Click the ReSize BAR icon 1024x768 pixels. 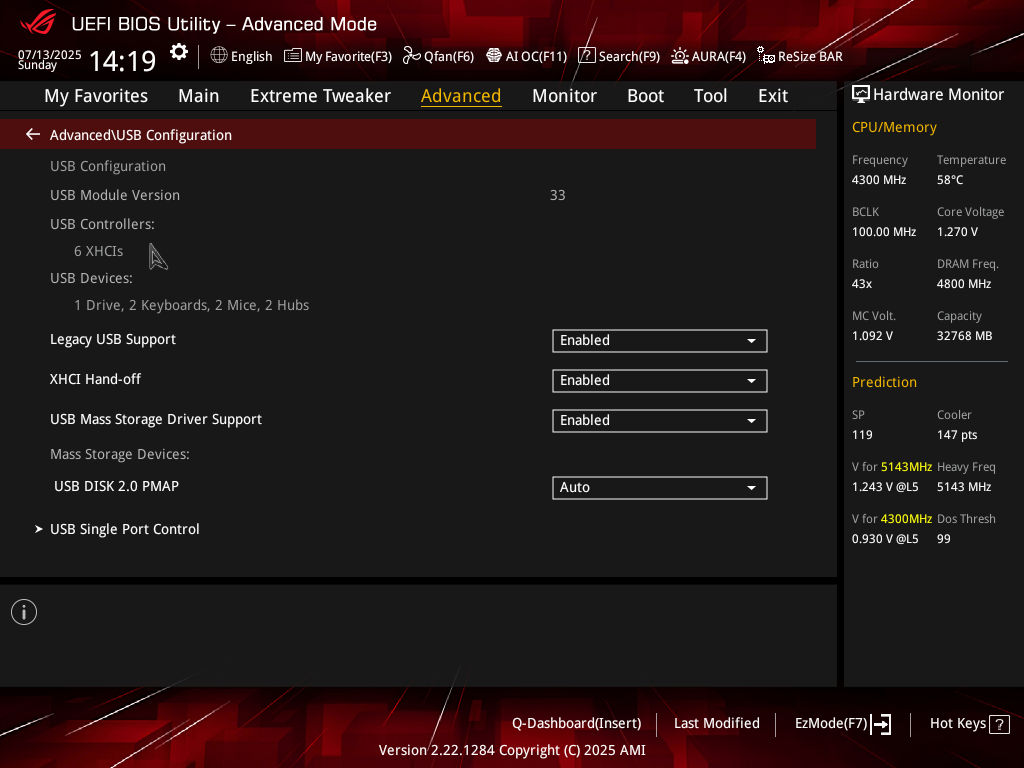tap(765, 56)
